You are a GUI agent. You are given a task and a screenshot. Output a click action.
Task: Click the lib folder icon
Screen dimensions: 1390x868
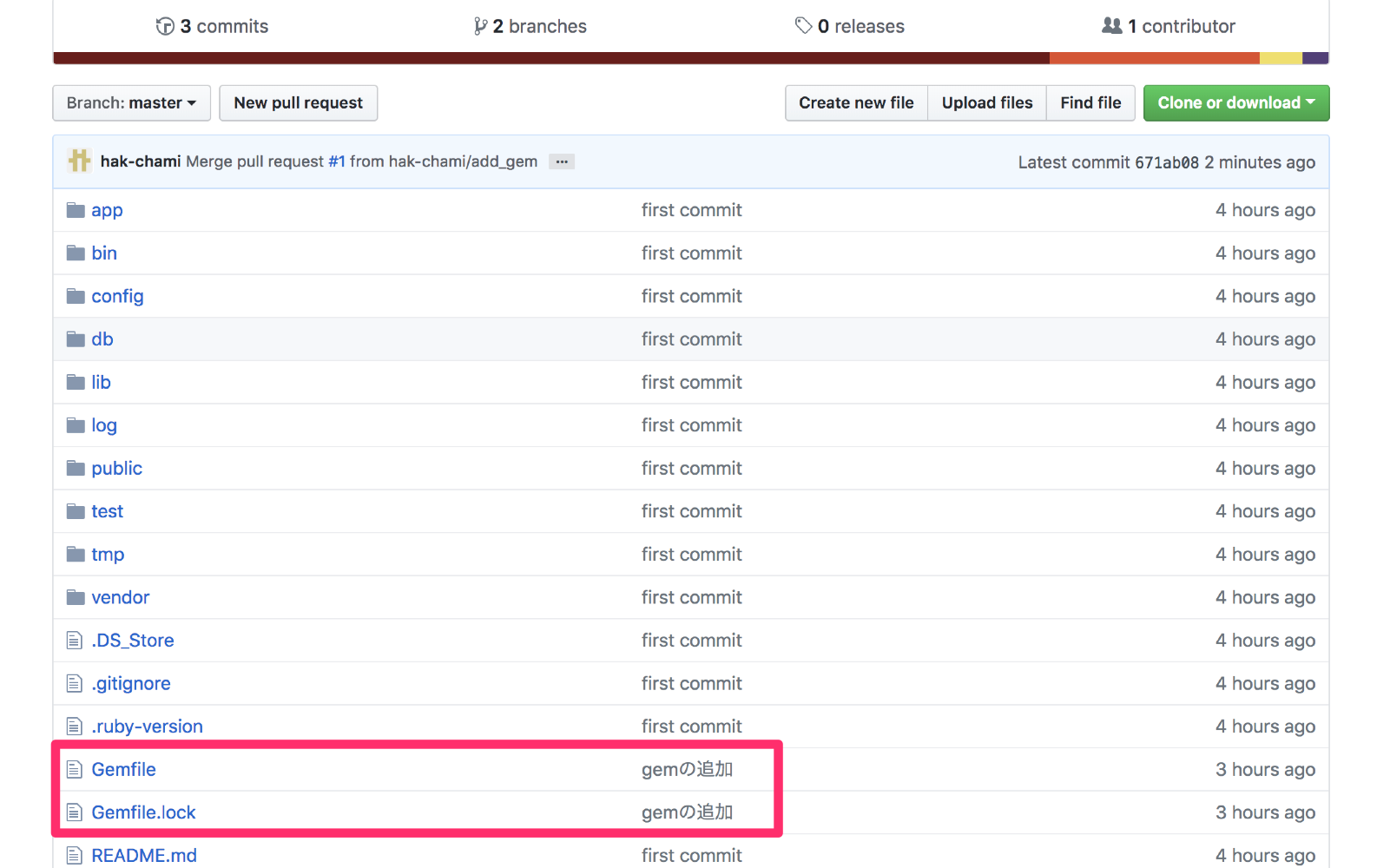(x=76, y=382)
